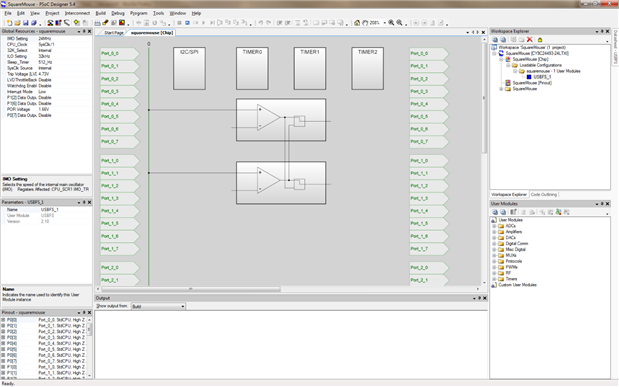Click the home view icon beside zoom
This screenshot has height=387, width=619.
[357, 23]
